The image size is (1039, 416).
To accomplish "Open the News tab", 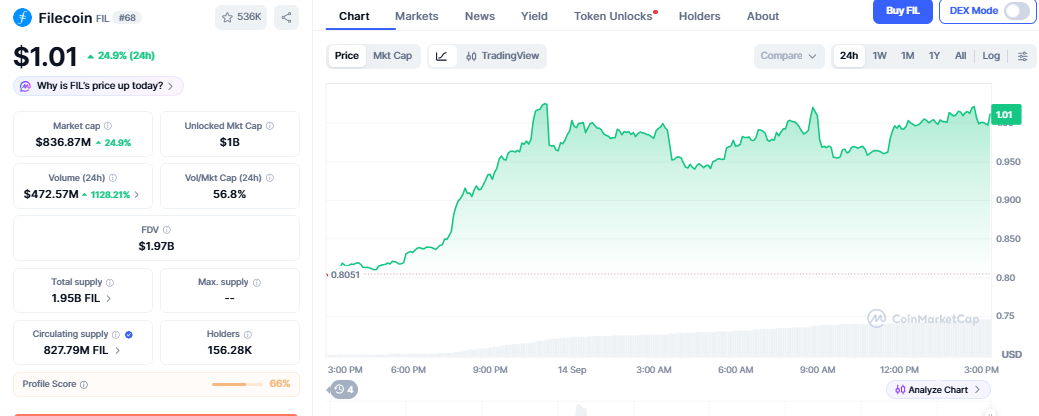I will (x=480, y=17).
